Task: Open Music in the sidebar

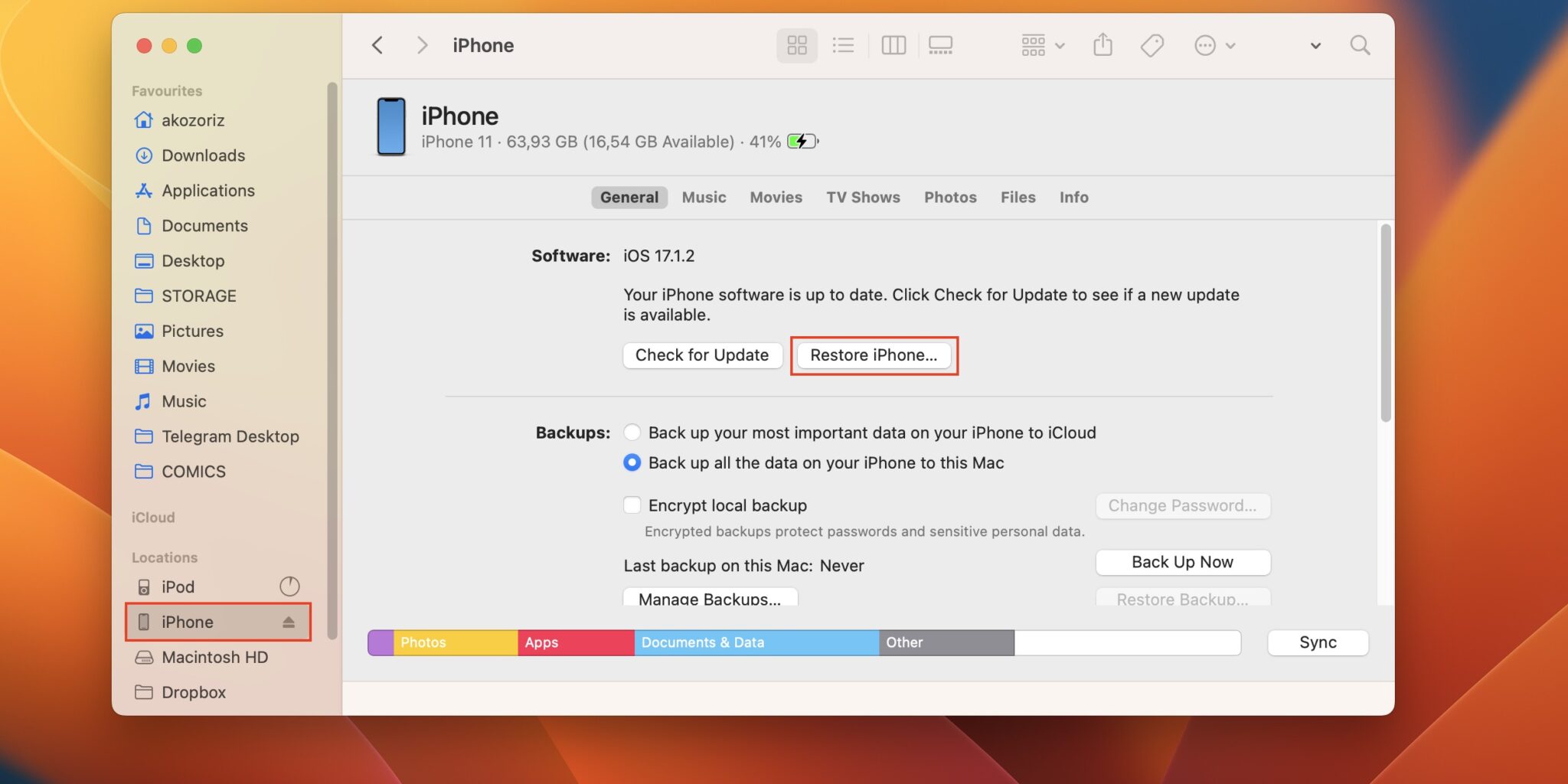Action: click(x=184, y=401)
